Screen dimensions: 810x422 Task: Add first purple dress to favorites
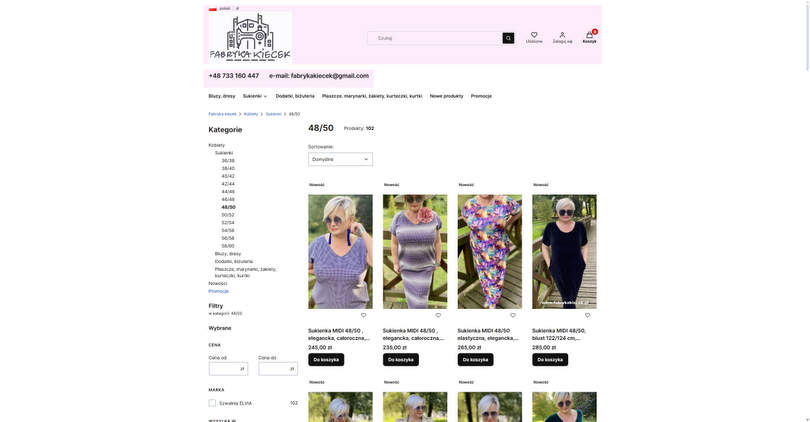364,316
